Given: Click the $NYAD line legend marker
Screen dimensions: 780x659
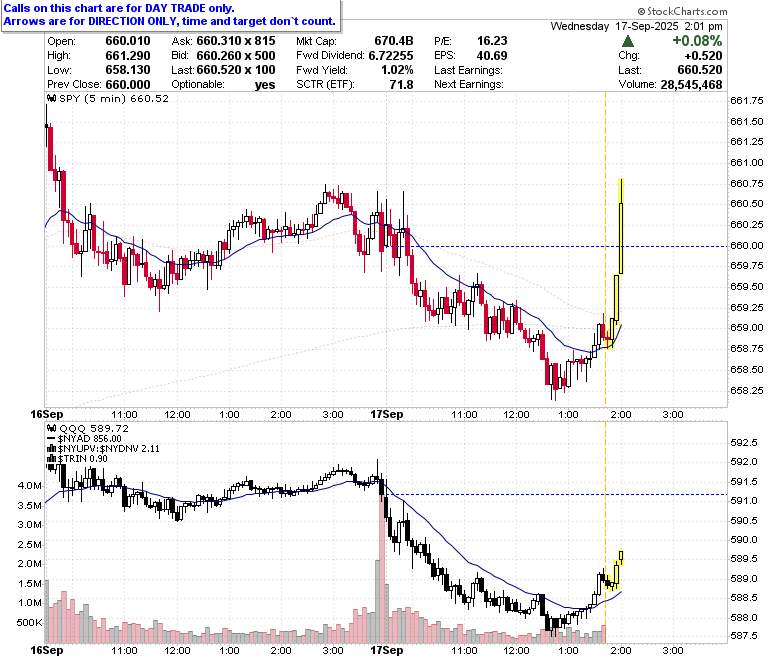Looking at the screenshot, I should tap(51, 439).
